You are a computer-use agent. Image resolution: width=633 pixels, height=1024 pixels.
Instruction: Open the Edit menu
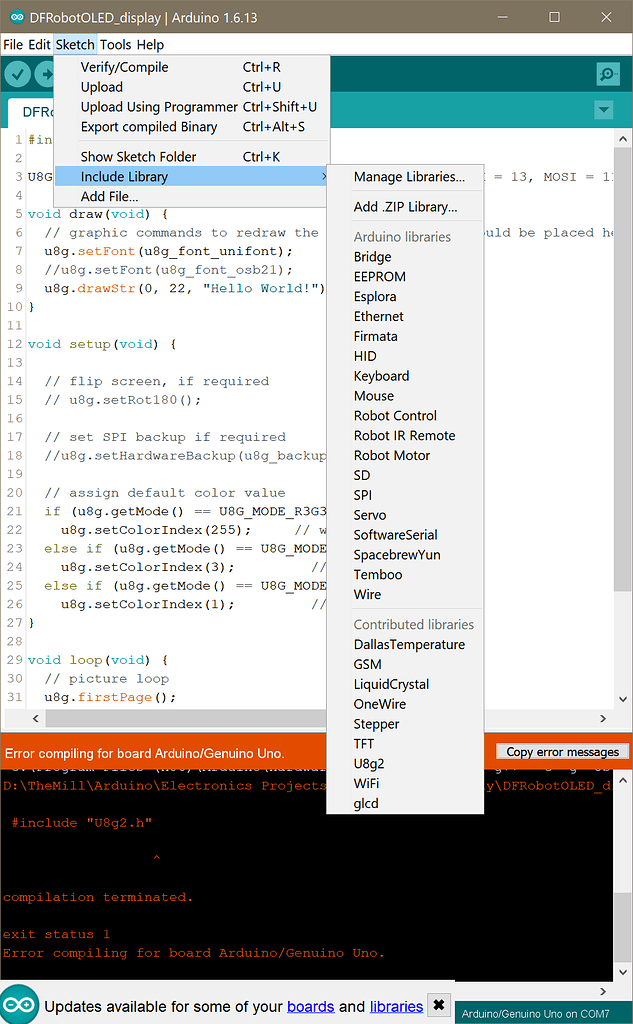pos(39,44)
